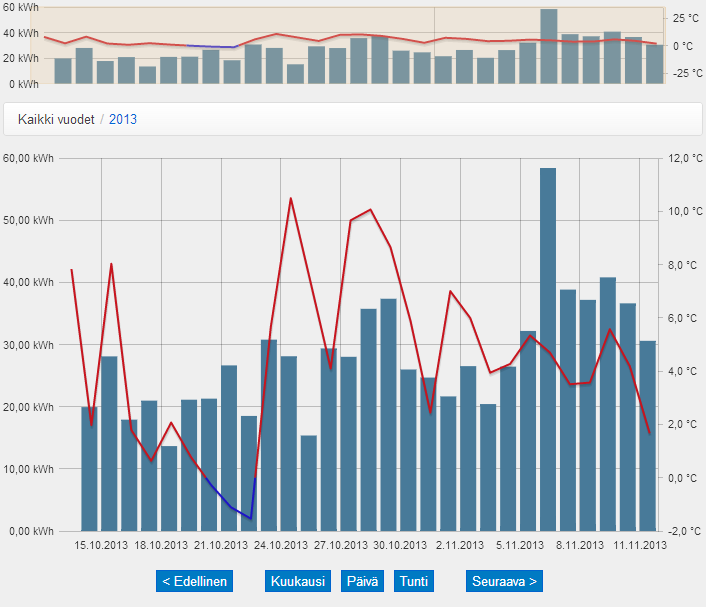The height and width of the screenshot is (607, 706).
Task: Go forward with 'Seuraava >' button
Action: click(504, 581)
